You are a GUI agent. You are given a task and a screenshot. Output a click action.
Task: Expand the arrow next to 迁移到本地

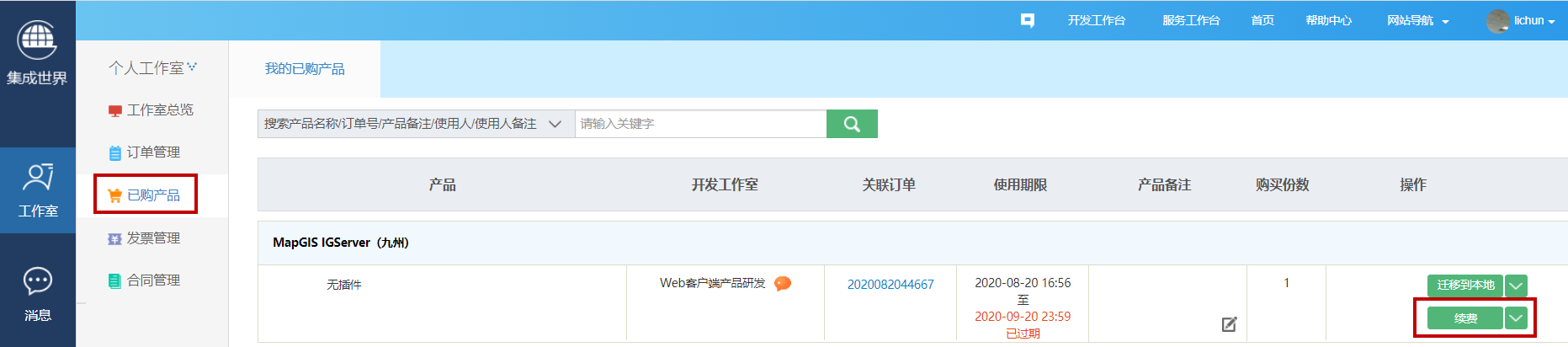pos(1516,286)
